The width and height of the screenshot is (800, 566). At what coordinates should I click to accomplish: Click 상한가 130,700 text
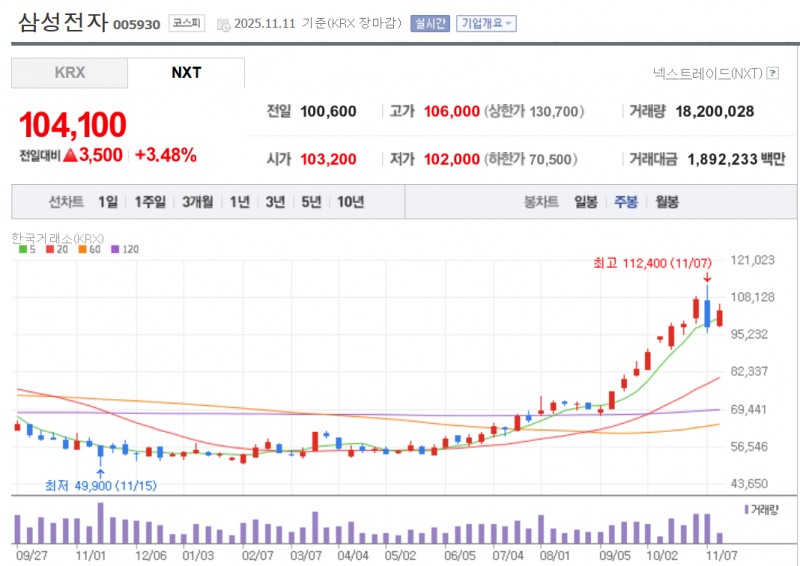point(534,111)
